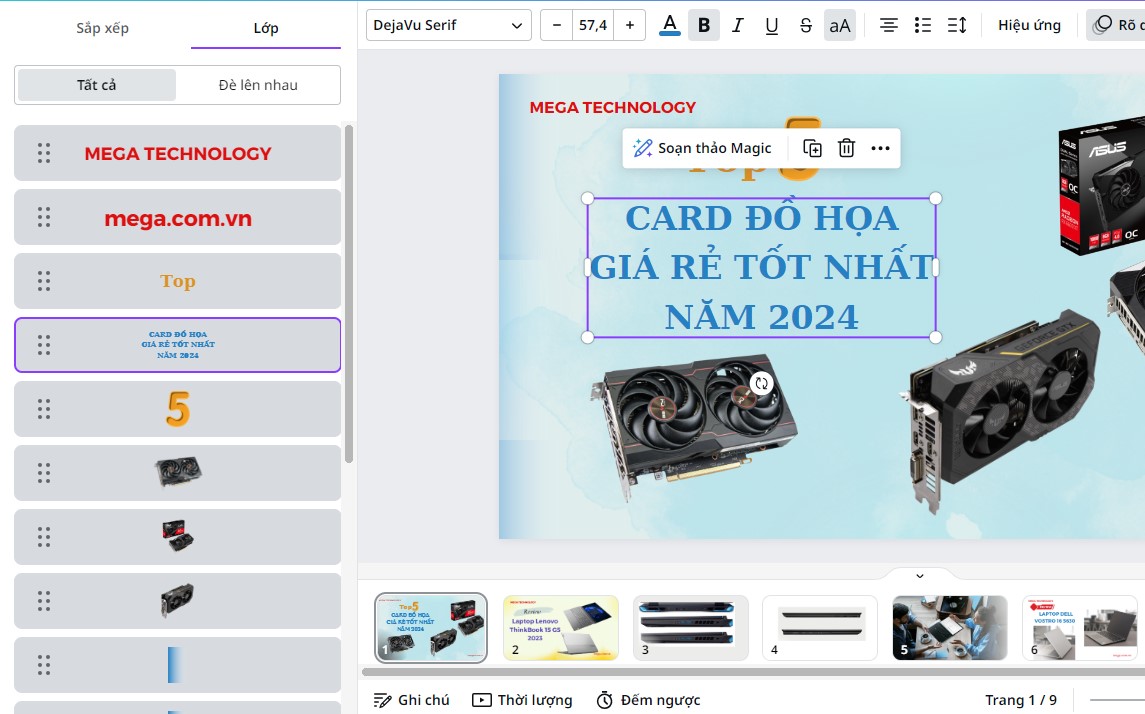The image size is (1145, 714).
Task: Open Thời lượng duration settings
Action: coord(522,700)
